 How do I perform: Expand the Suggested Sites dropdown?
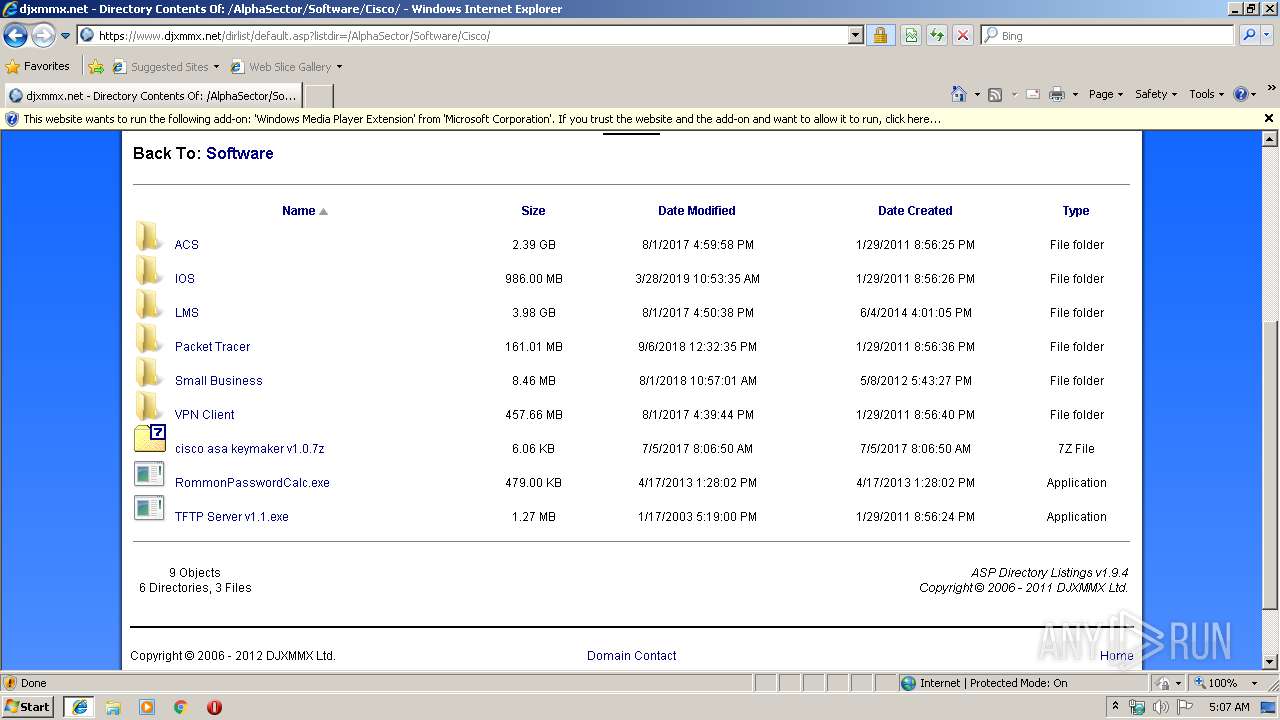[x=216, y=67]
